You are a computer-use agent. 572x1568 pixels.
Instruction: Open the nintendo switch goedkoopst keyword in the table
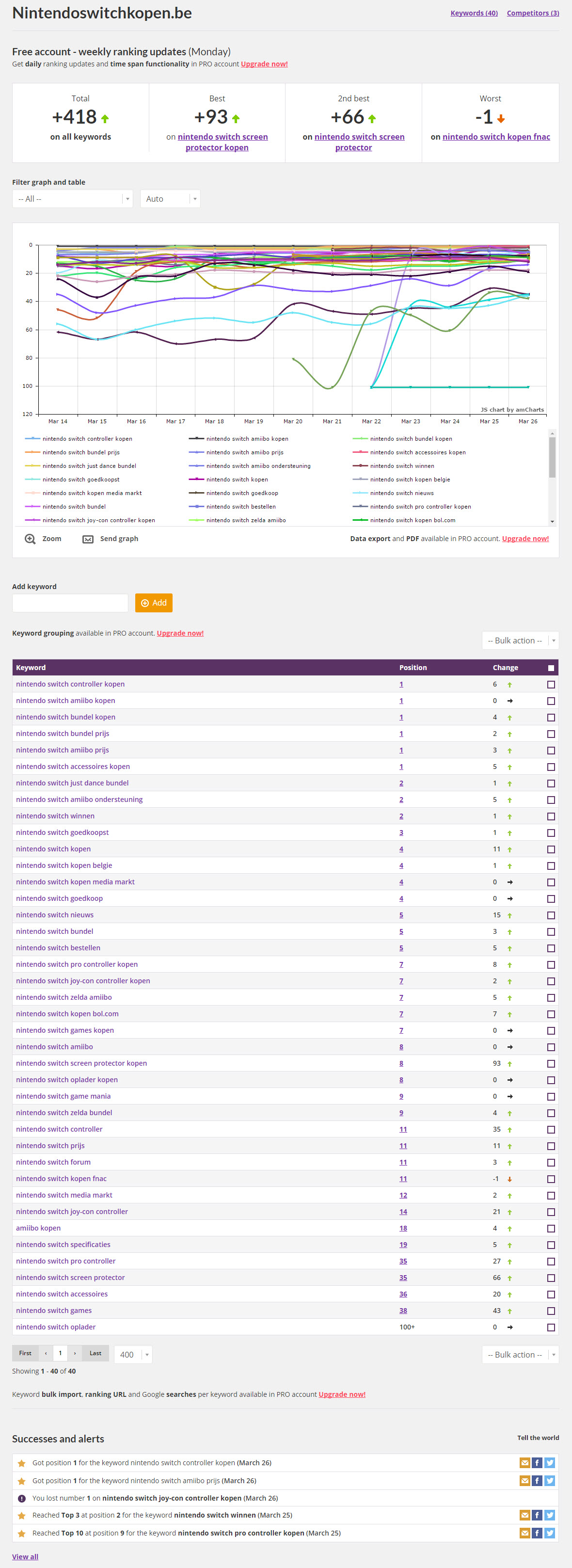(x=62, y=832)
